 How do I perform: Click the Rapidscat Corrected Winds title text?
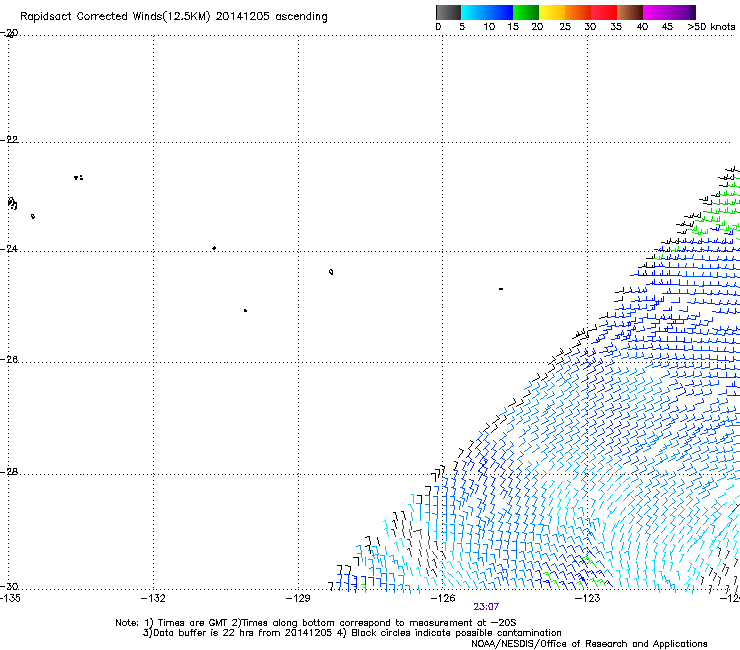tap(174, 17)
